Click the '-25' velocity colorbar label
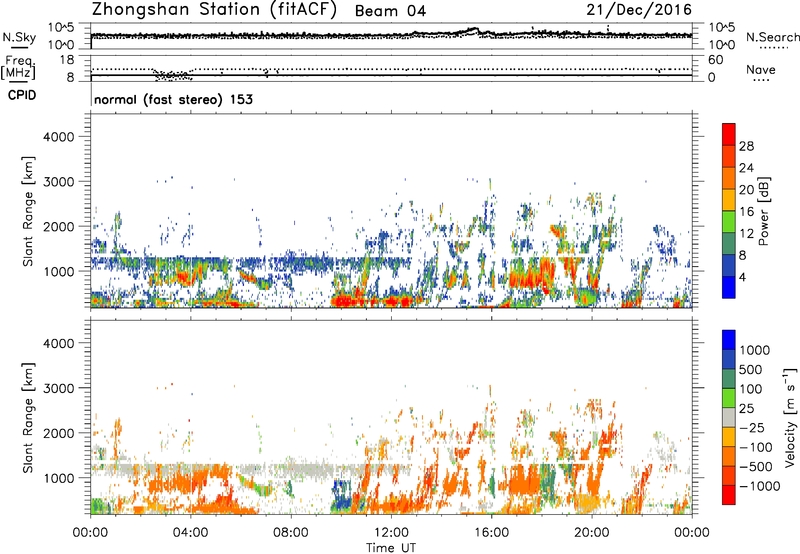 coord(753,427)
